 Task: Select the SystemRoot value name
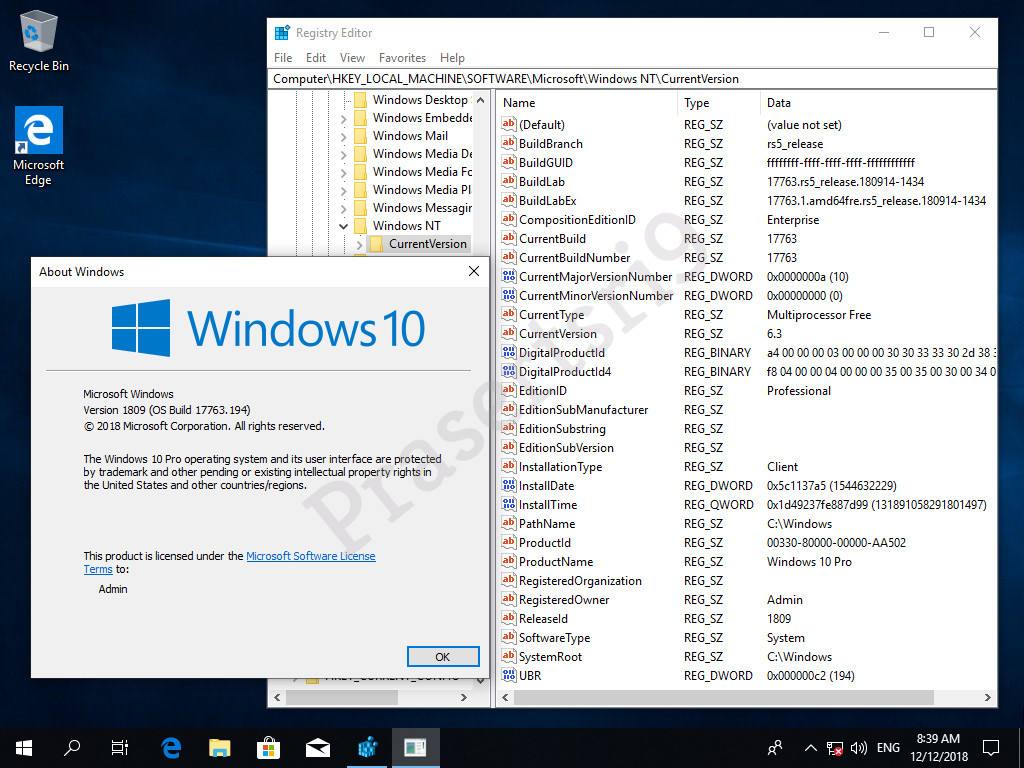(x=550, y=656)
